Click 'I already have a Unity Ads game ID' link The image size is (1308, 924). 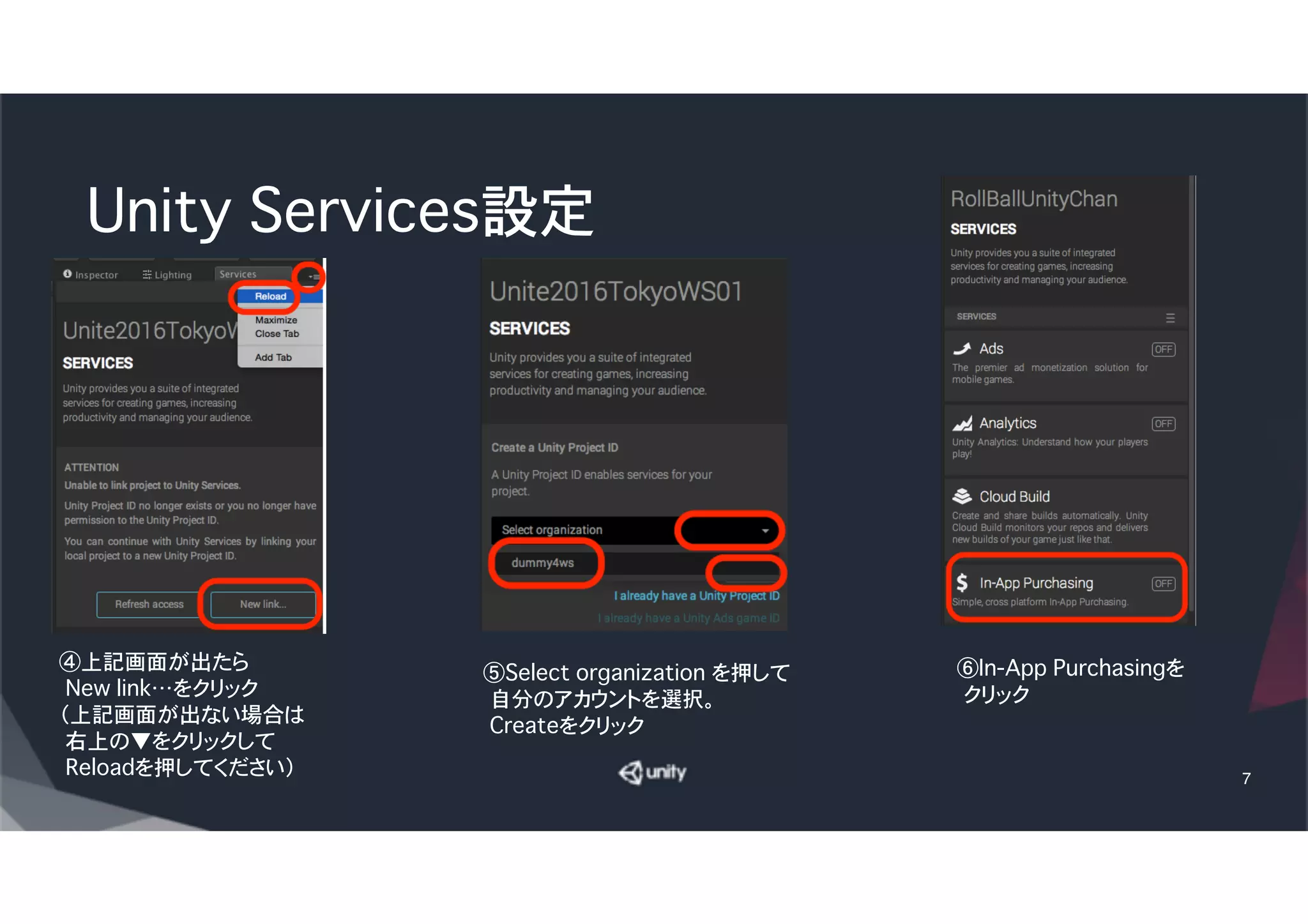(688, 618)
